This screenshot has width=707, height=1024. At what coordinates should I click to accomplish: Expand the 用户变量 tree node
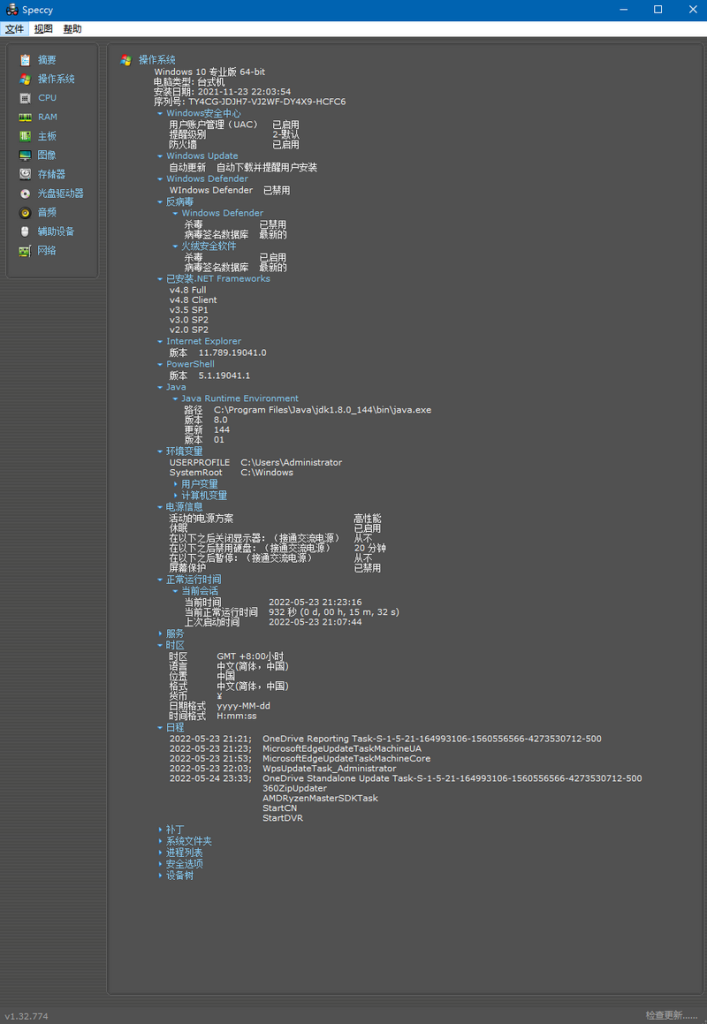tap(175, 484)
